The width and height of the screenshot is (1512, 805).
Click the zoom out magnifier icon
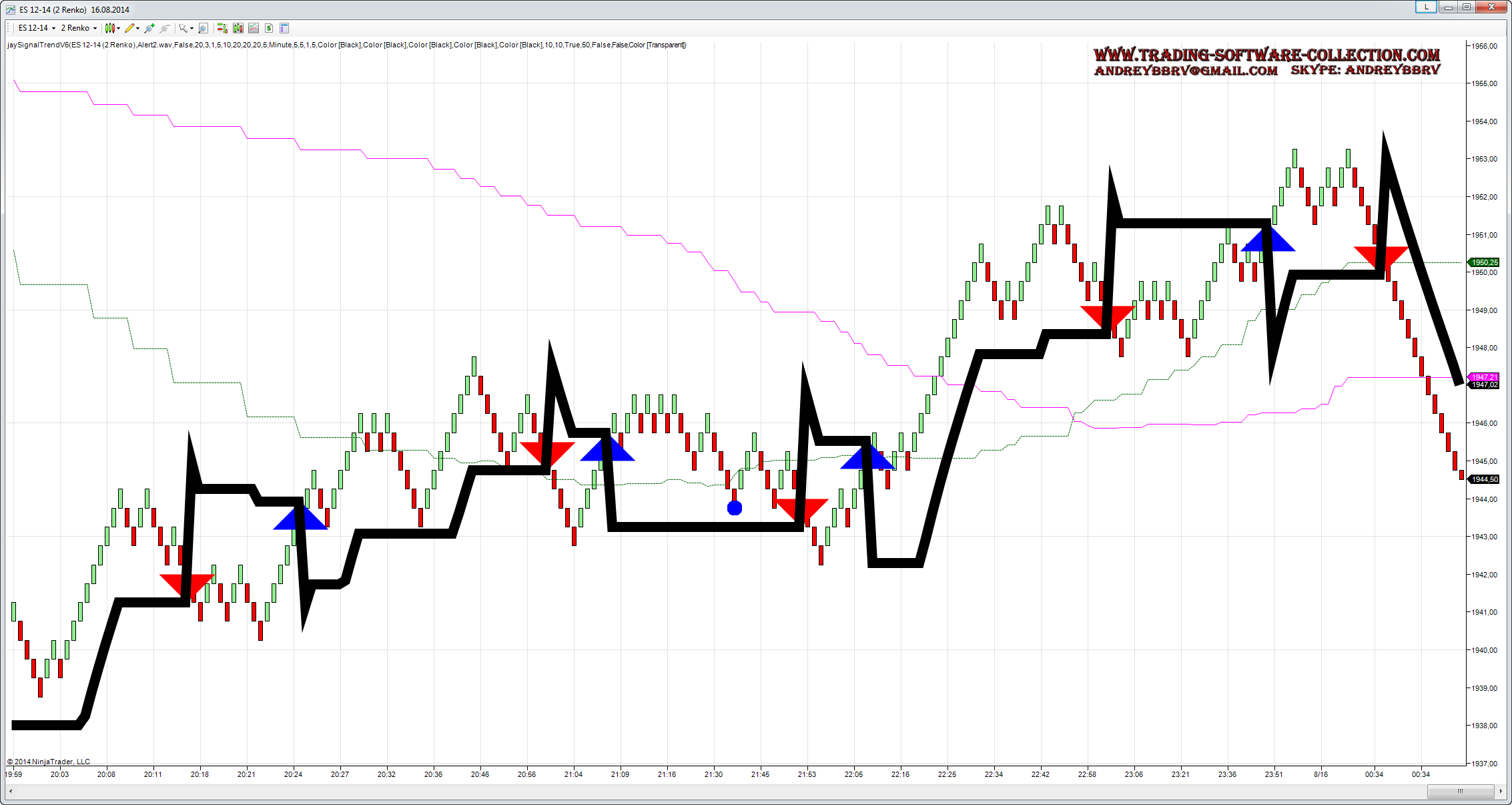pyautogui.click(x=165, y=28)
